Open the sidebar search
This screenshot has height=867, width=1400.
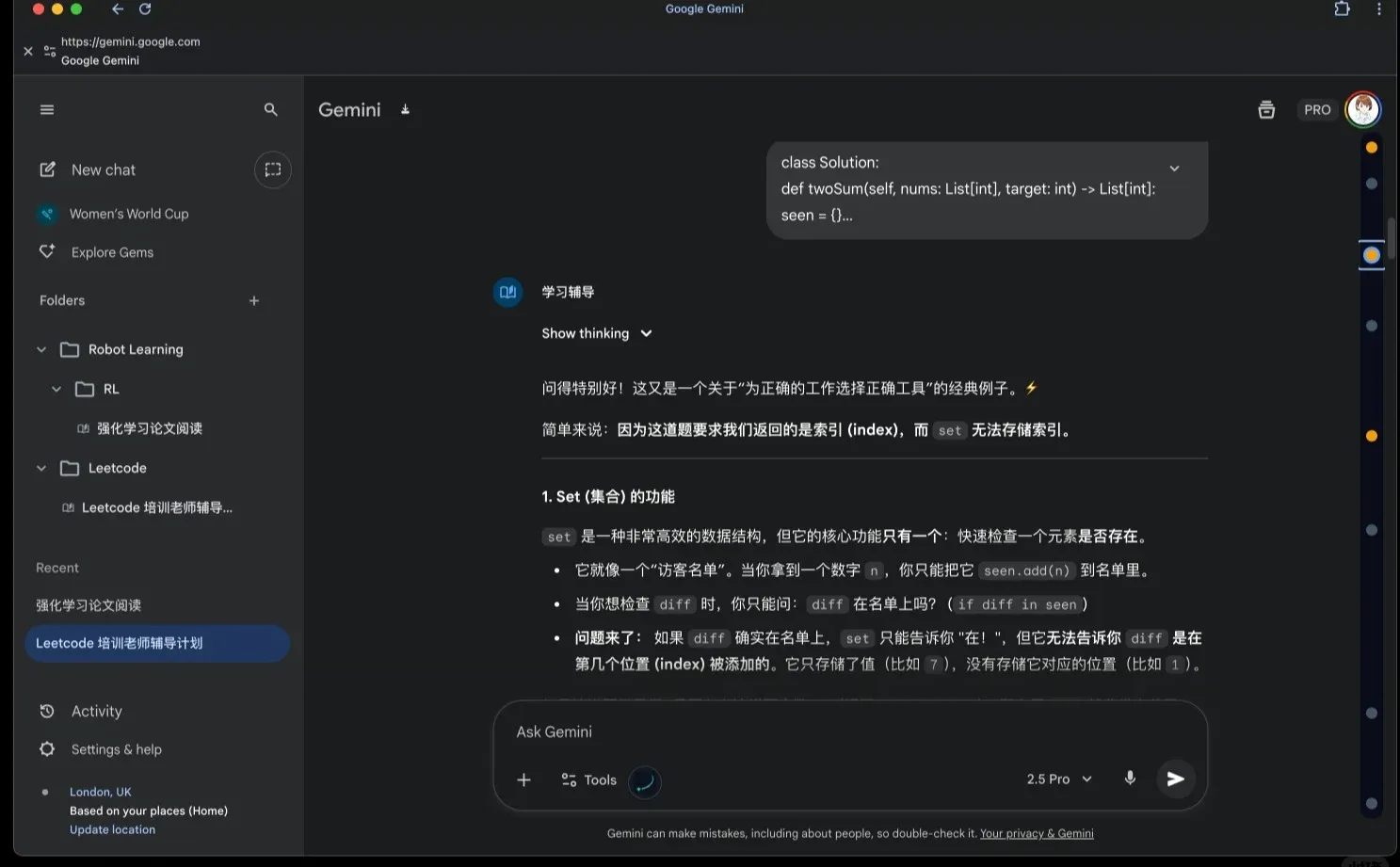(271, 109)
